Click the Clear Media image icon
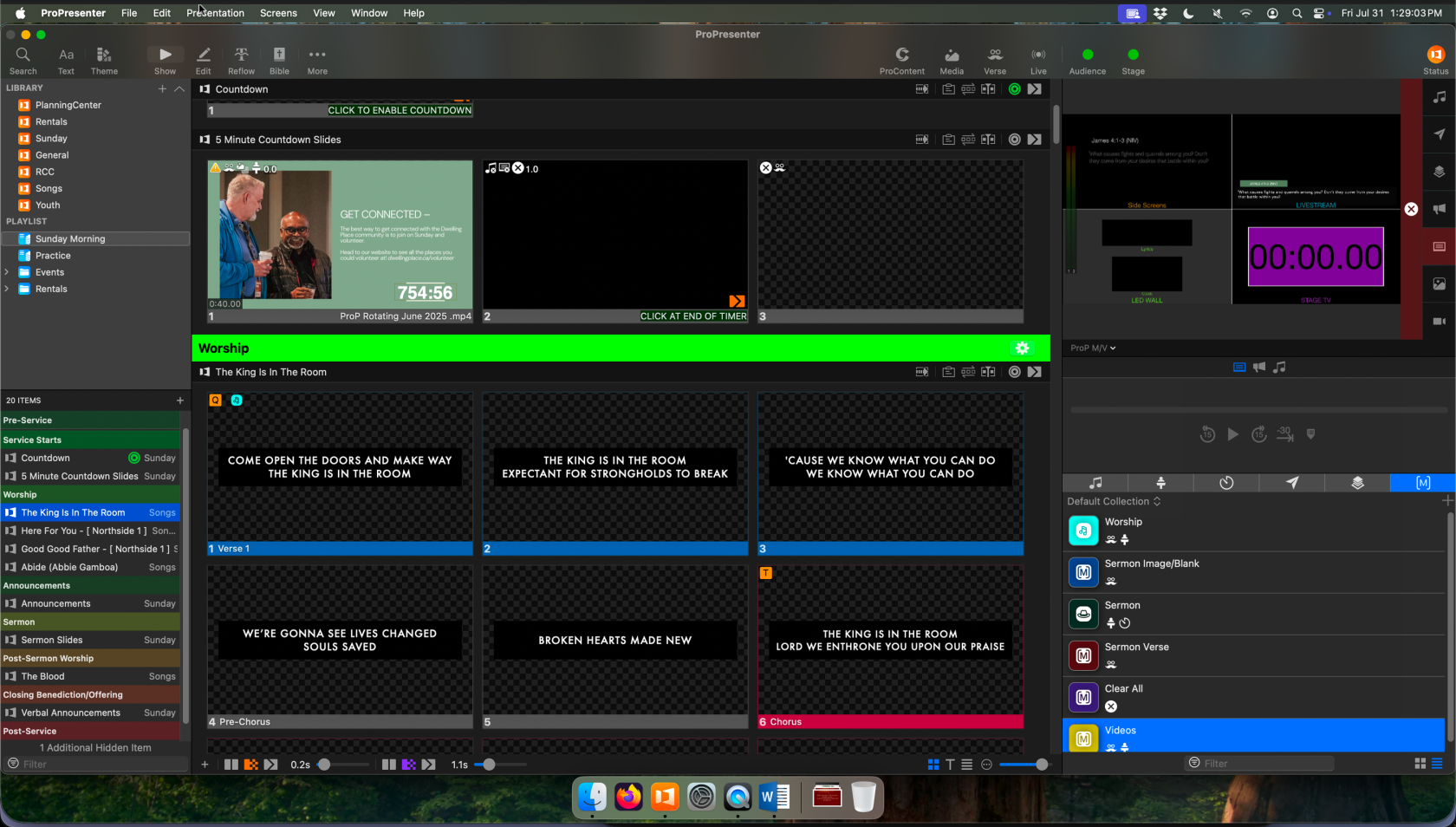The height and width of the screenshot is (827, 1456). pos(1440,283)
